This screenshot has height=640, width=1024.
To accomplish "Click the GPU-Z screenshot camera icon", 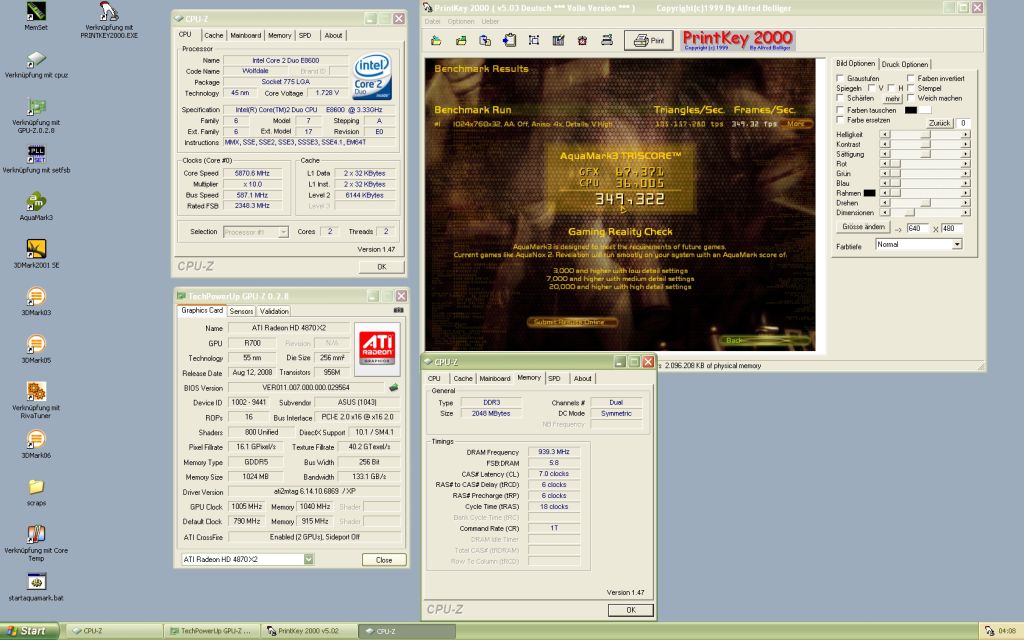I will pyautogui.click(x=398, y=310).
